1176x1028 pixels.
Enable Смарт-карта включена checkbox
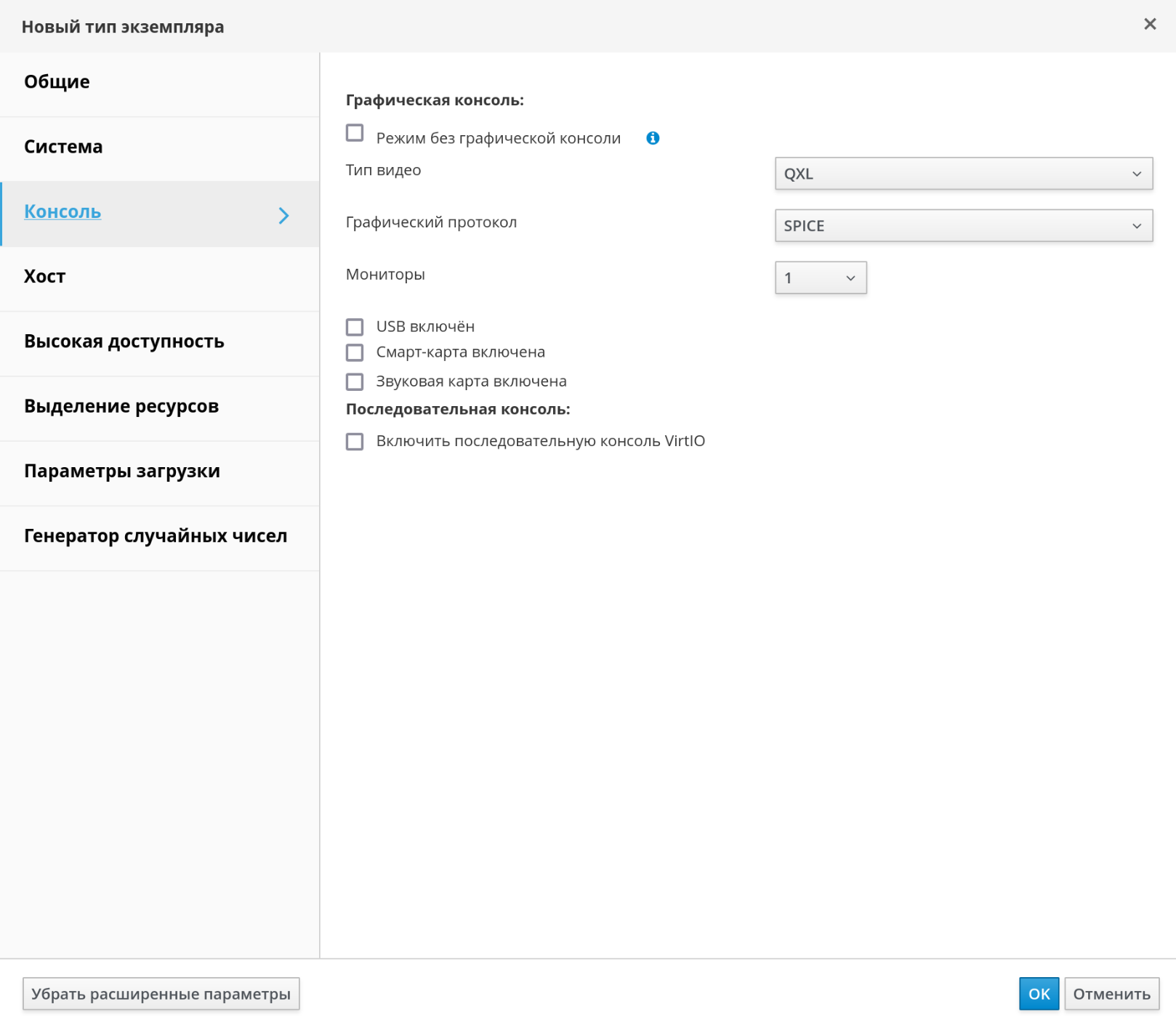[355, 352]
